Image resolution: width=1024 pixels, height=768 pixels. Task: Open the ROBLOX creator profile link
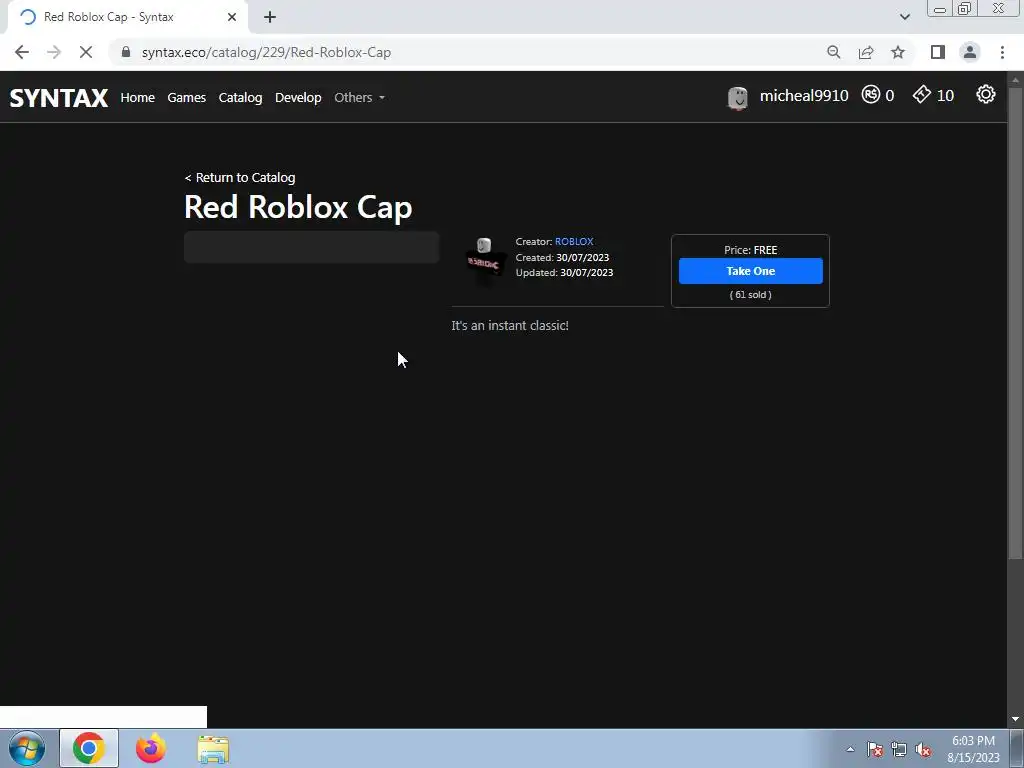tap(574, 242)
